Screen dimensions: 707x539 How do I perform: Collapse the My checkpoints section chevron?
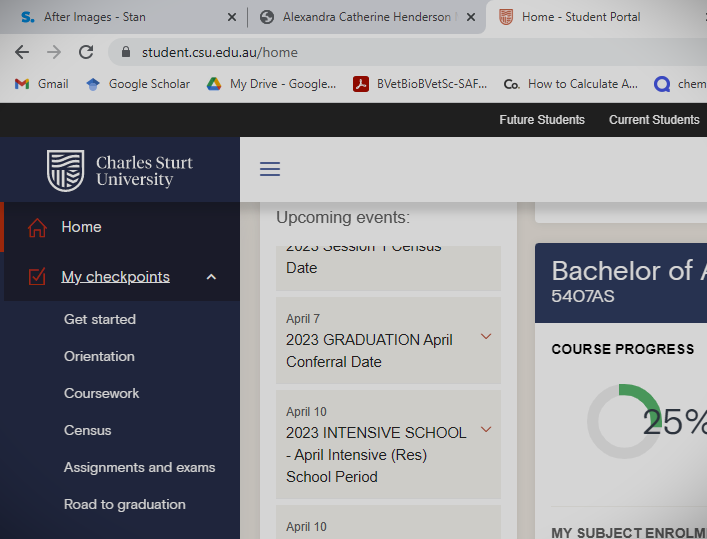(x=211, y=277)
